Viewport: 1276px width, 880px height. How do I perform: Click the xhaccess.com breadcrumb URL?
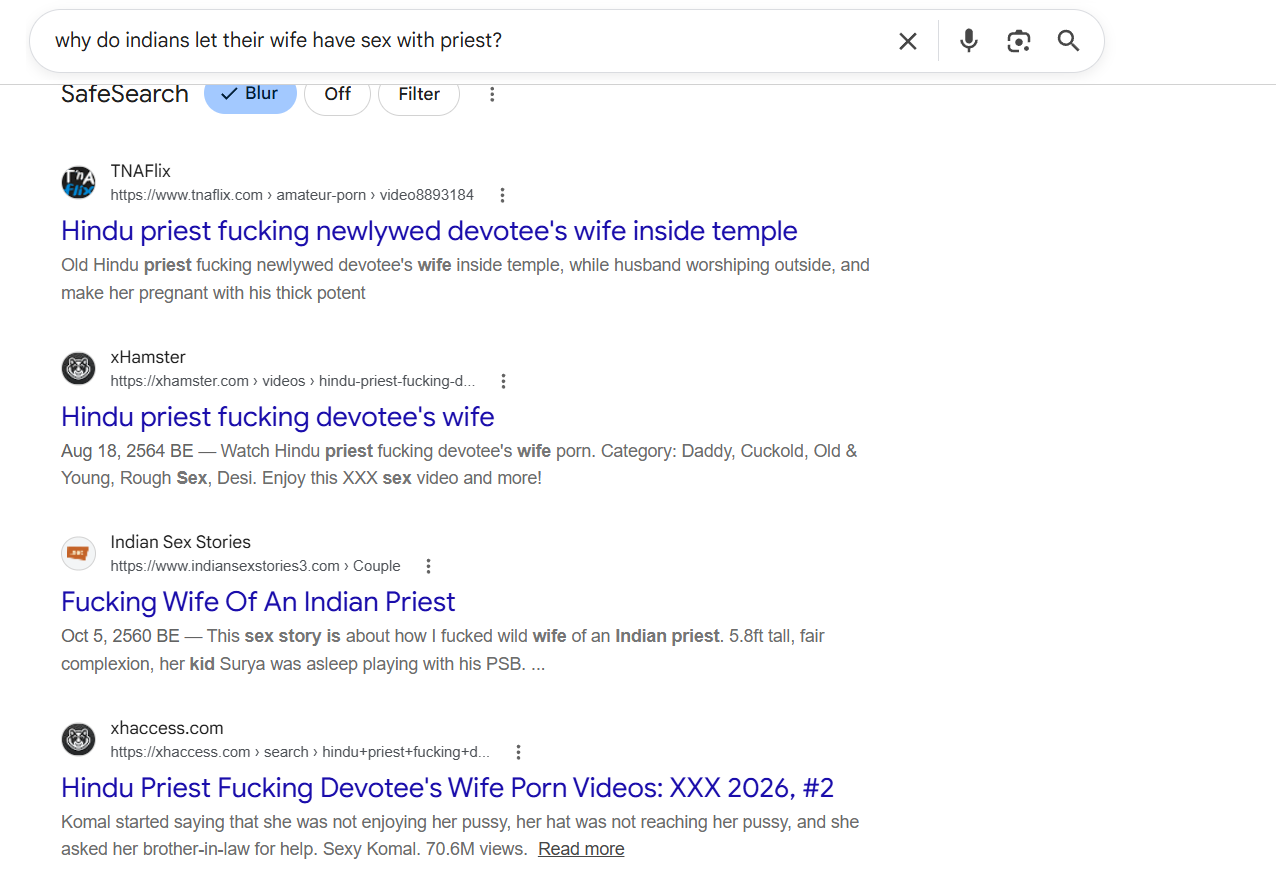pyautogui.click(x=300, y=752)
